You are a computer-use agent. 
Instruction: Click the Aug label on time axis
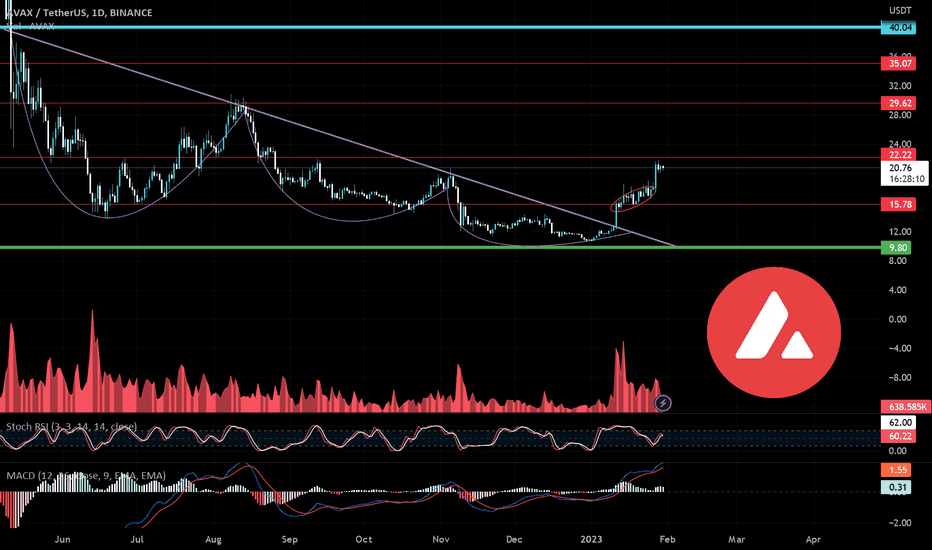pos(213,539)
